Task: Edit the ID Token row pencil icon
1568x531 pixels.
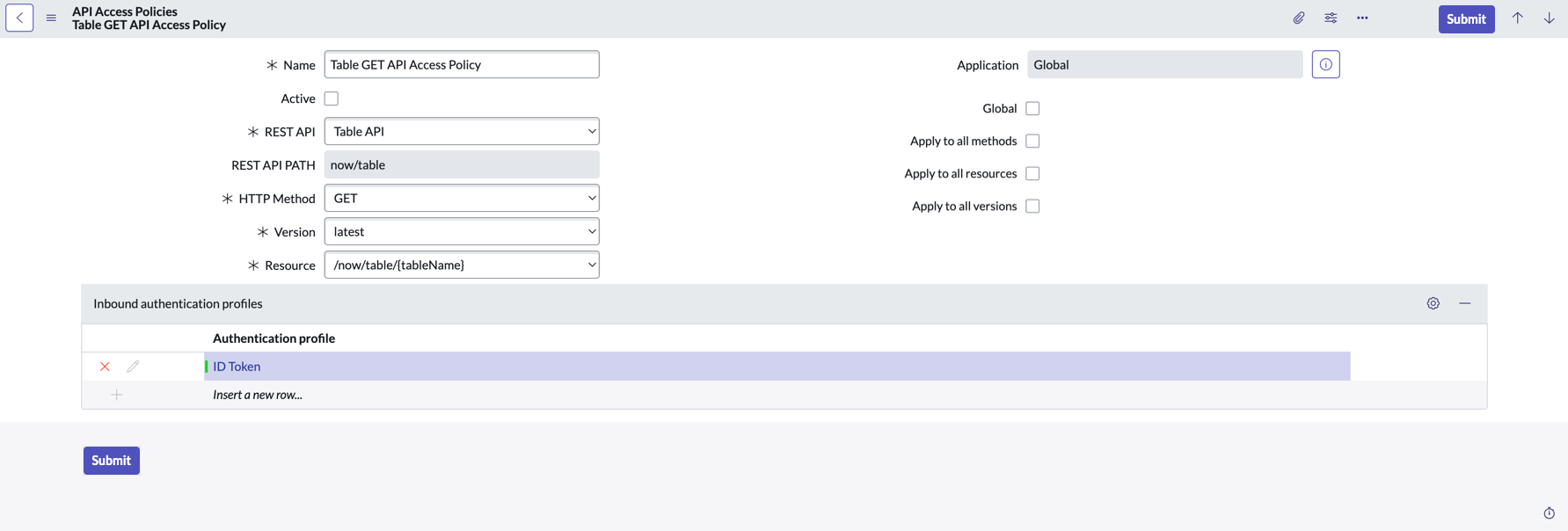Action: (x=133, y=367)
